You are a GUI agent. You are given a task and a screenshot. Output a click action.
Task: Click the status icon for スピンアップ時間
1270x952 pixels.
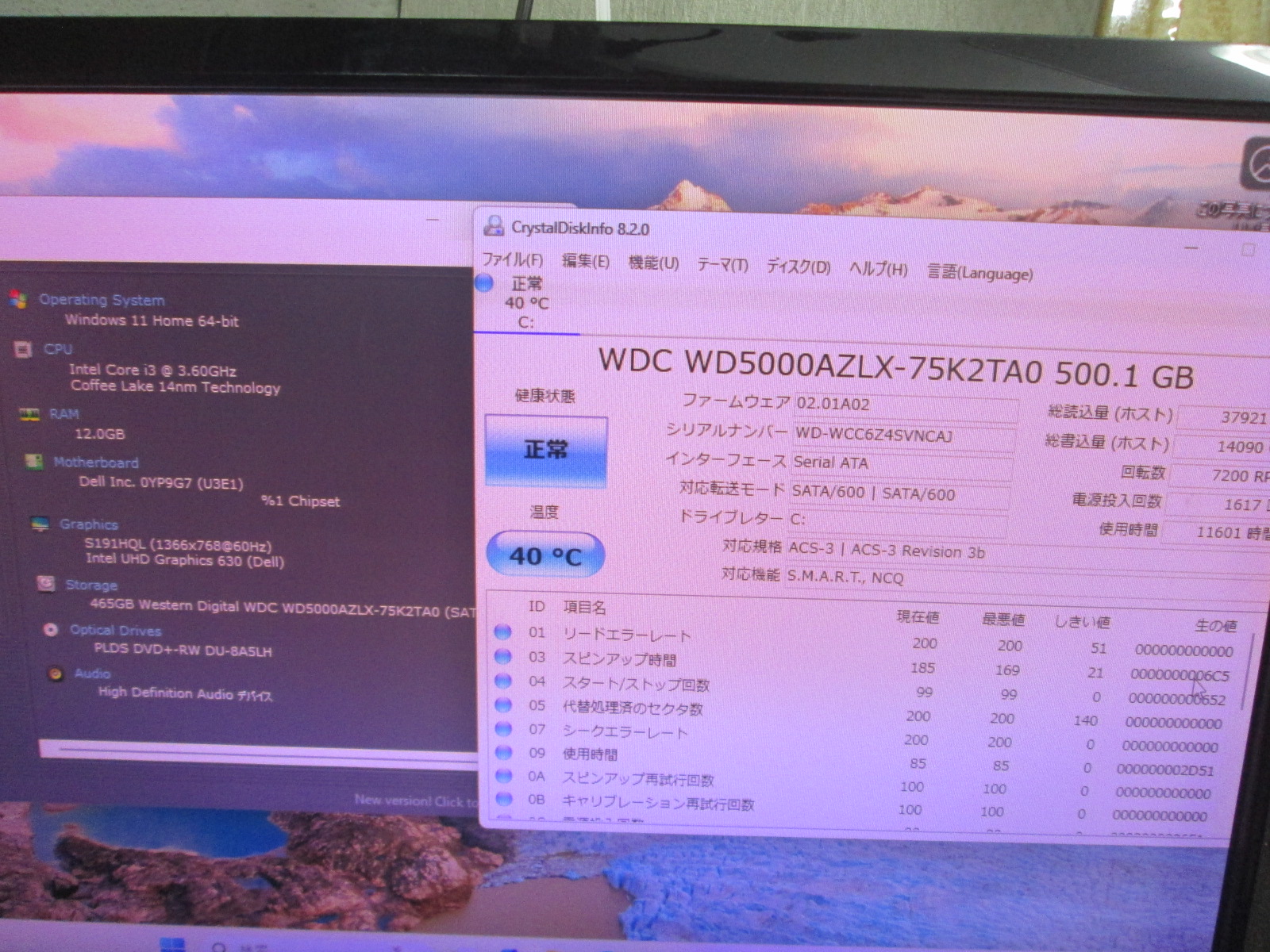pos(502,657)
